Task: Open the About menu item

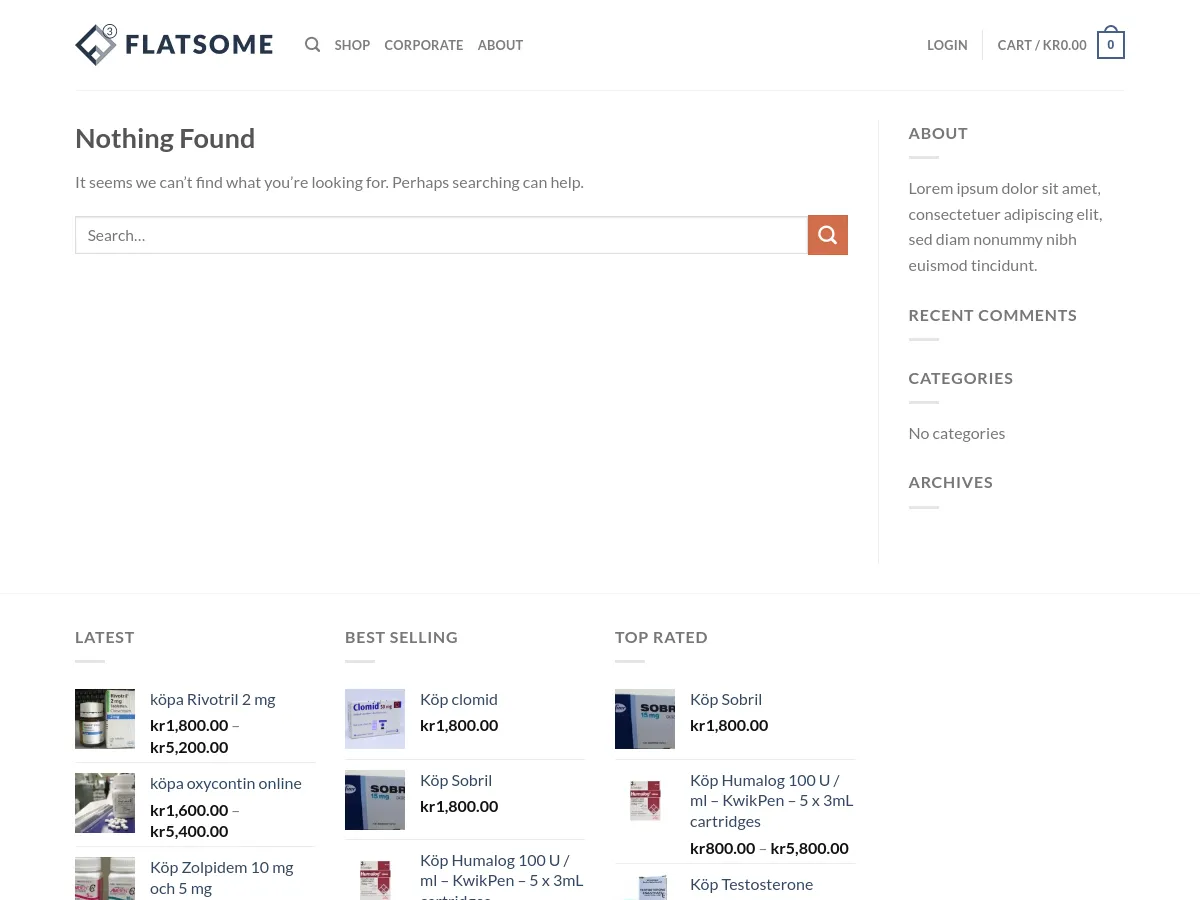Action: click(500, 45)
